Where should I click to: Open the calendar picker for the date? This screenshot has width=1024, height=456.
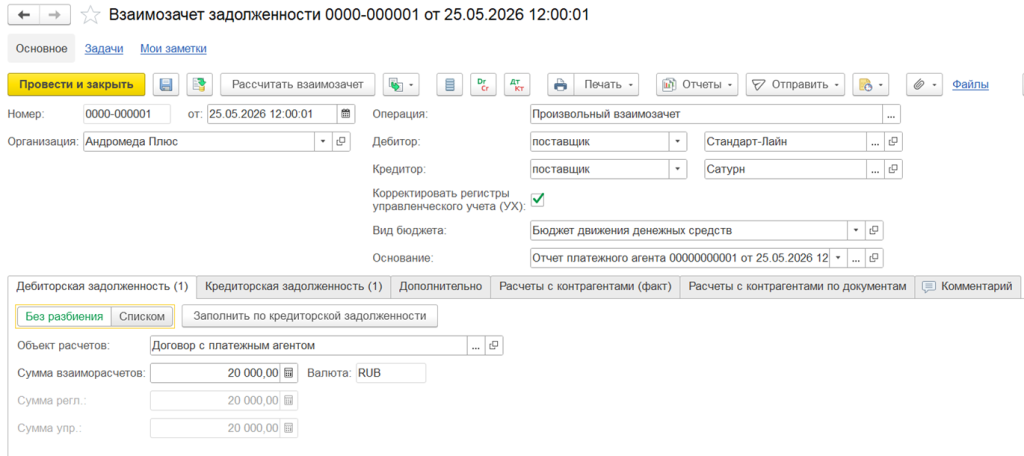(x=346, y=114)
